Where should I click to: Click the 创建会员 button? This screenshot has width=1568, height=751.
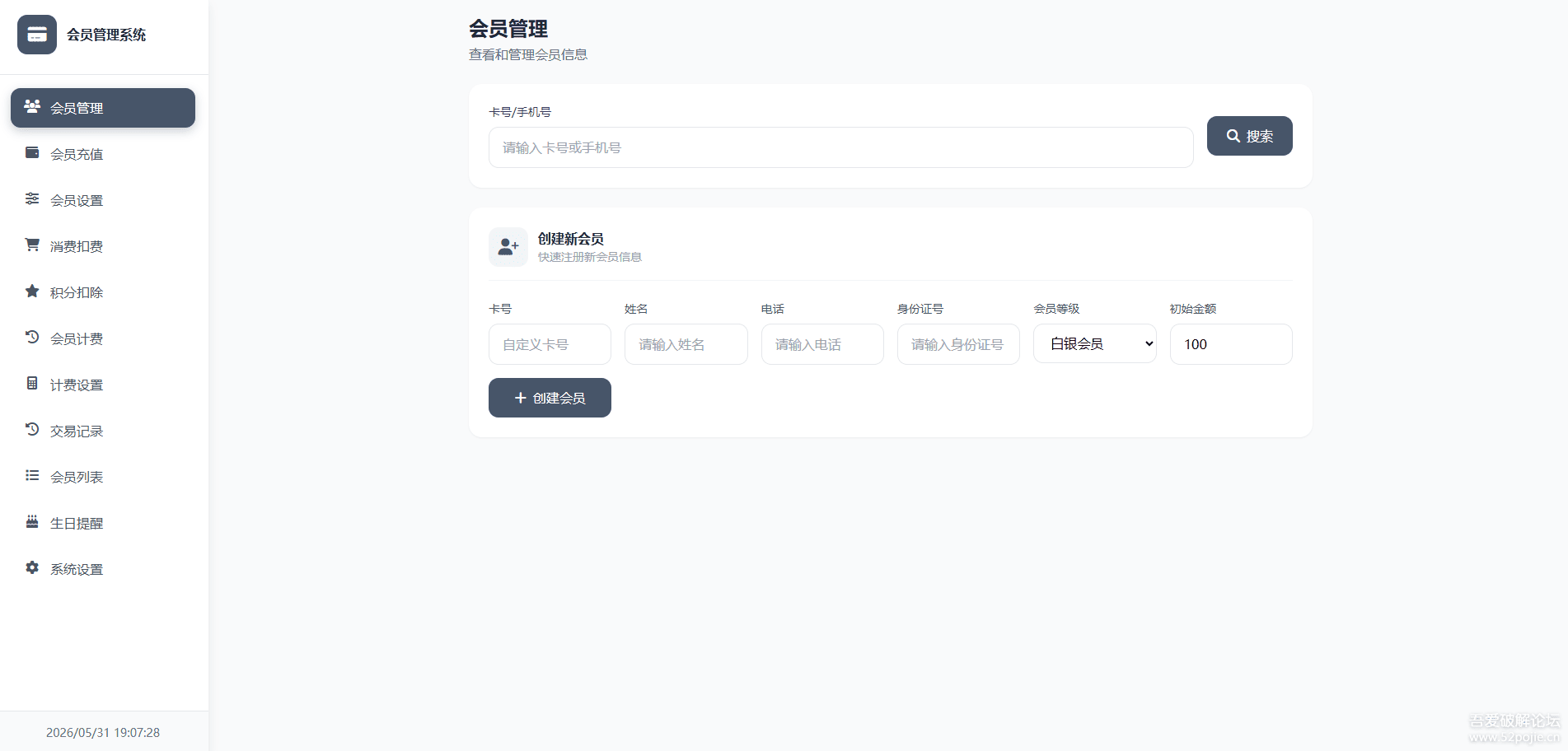point(550,398)
